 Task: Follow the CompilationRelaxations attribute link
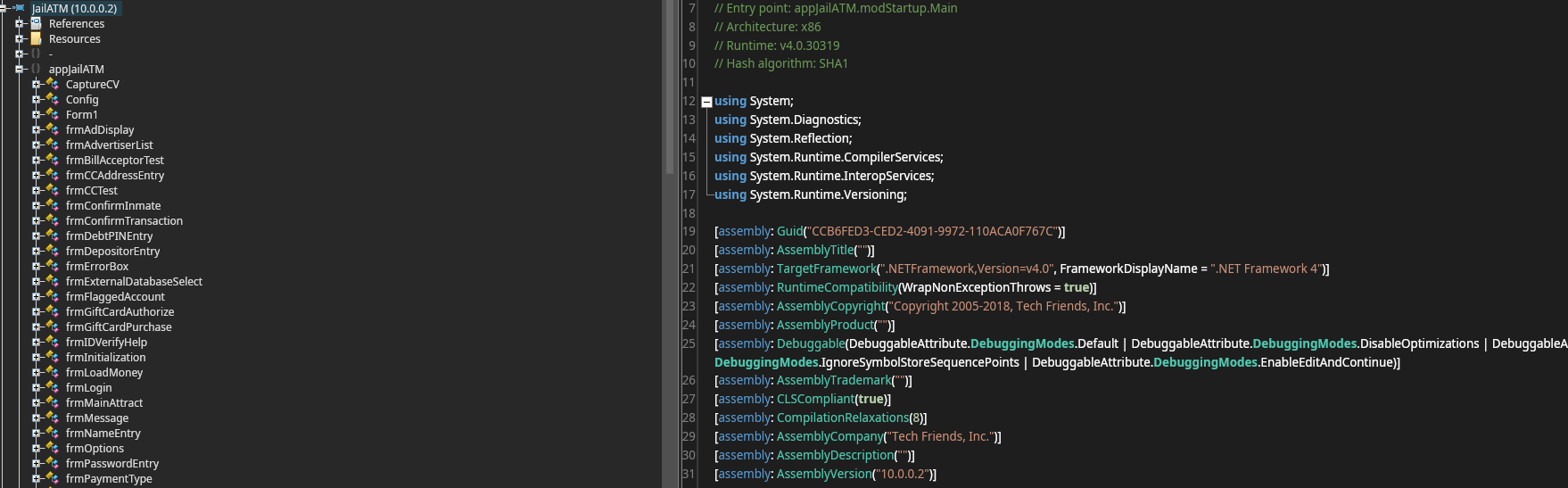(x=843, y=418)
